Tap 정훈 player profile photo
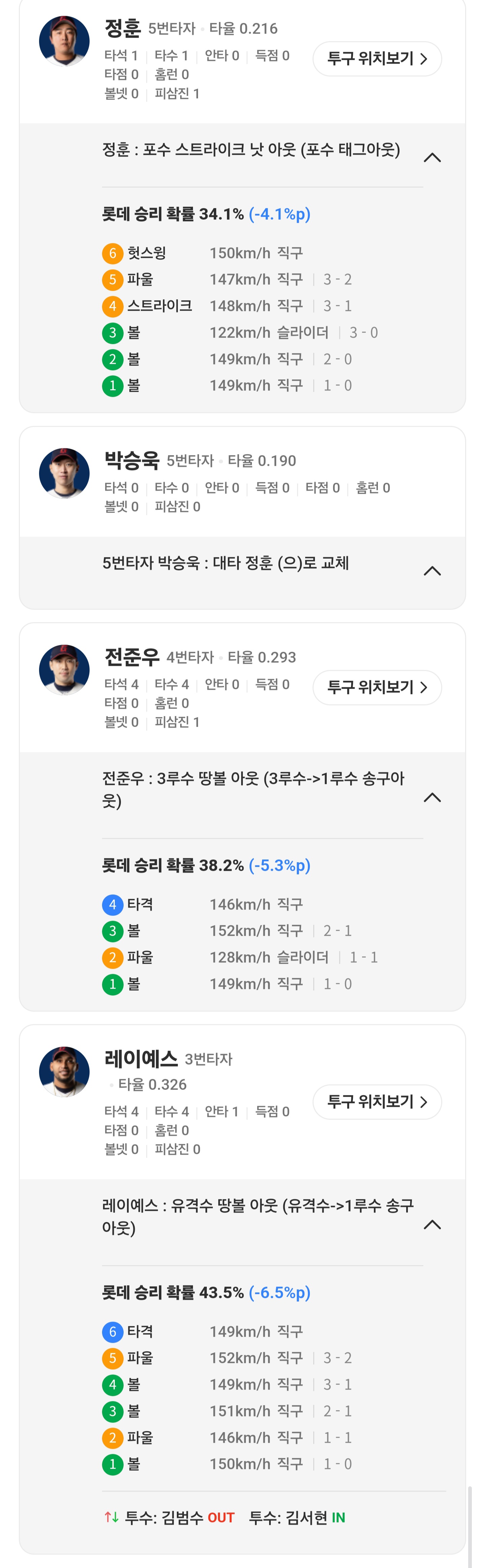Screen dimensions: 485x1568 tap(64, 41)
